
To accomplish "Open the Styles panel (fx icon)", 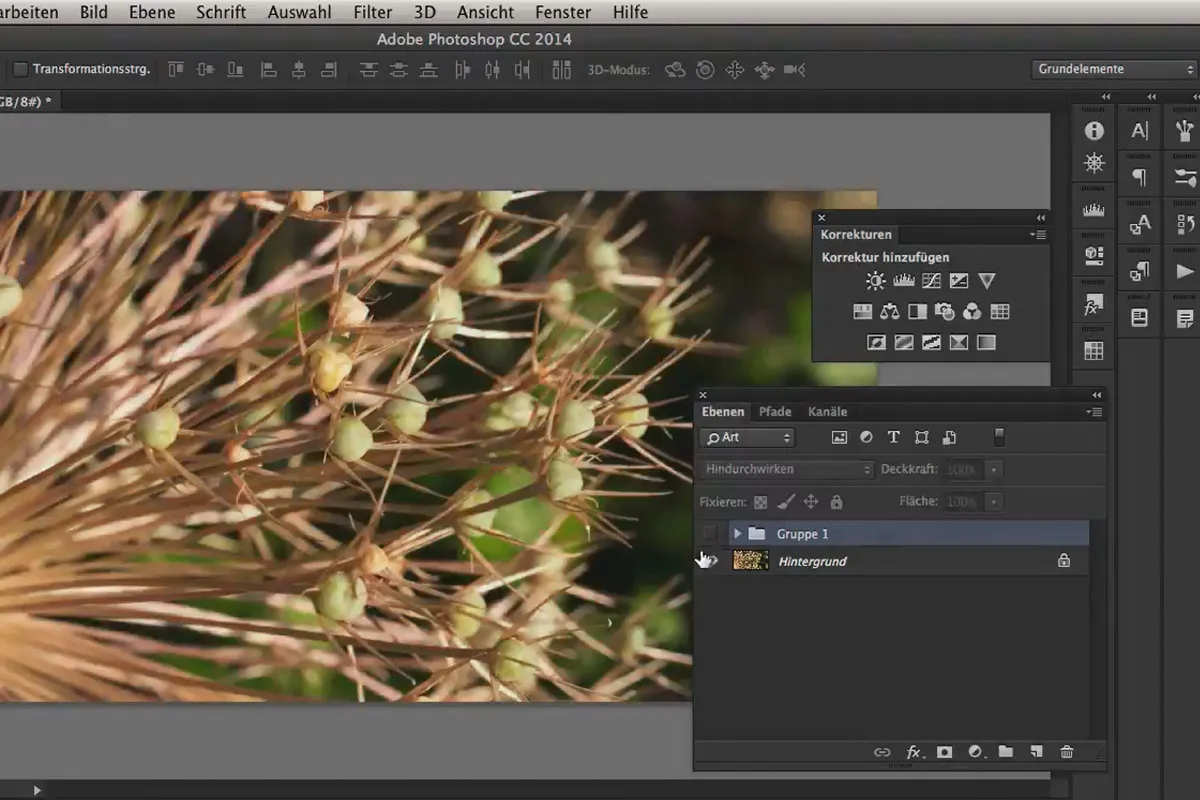I will click(x=1094, y=305).
